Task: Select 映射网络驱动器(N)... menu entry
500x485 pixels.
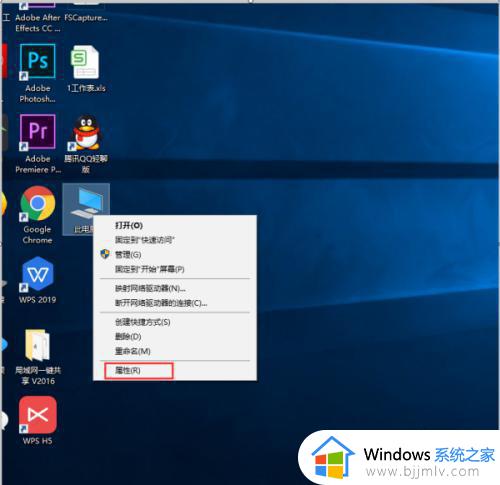Action: click(x=150, y=288)
